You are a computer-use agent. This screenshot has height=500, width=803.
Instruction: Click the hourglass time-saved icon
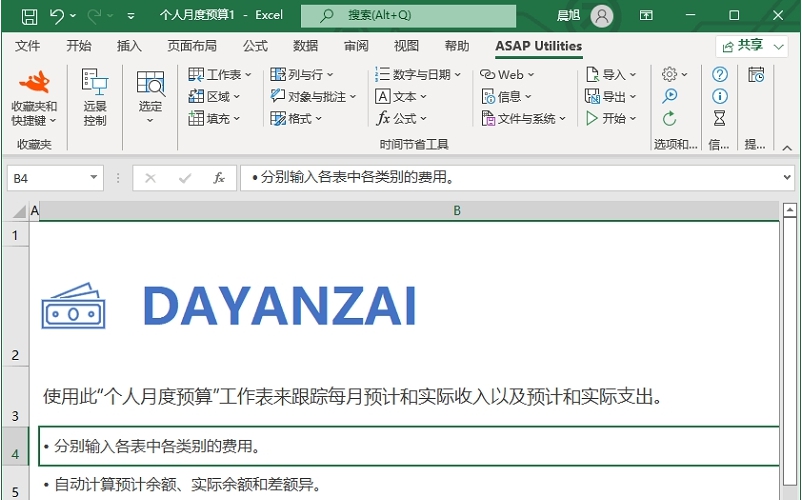pyautogui.click(x=720, y=118)
